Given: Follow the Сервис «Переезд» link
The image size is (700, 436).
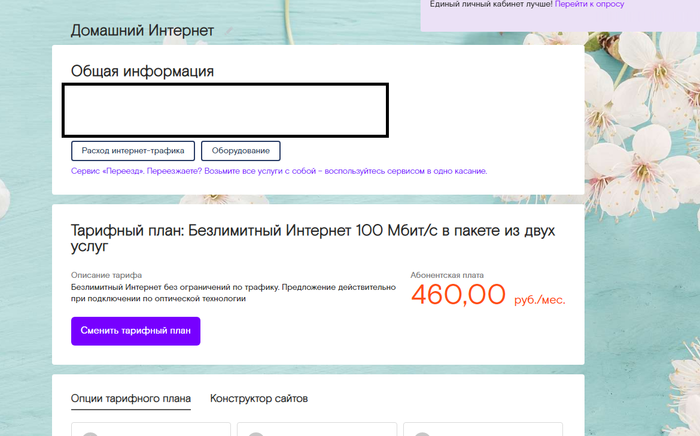Looking at the screenshot, I should pyautogui.click(x=279, y=171).
